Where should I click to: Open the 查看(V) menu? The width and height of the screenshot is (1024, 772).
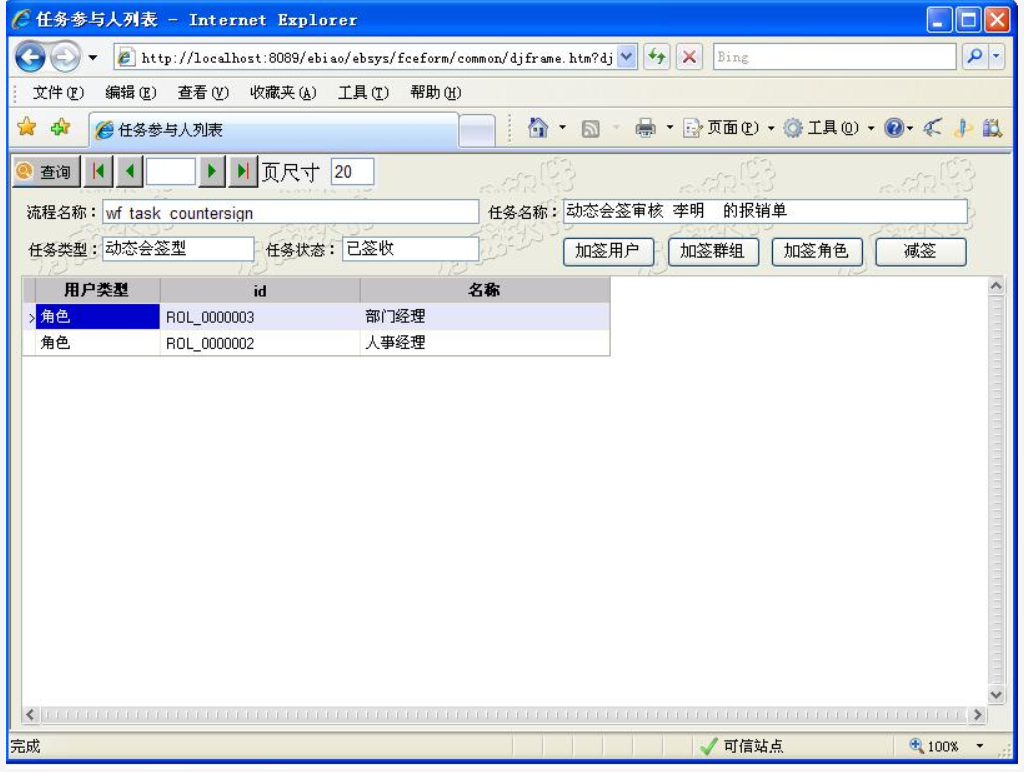[x=203, y=93]
